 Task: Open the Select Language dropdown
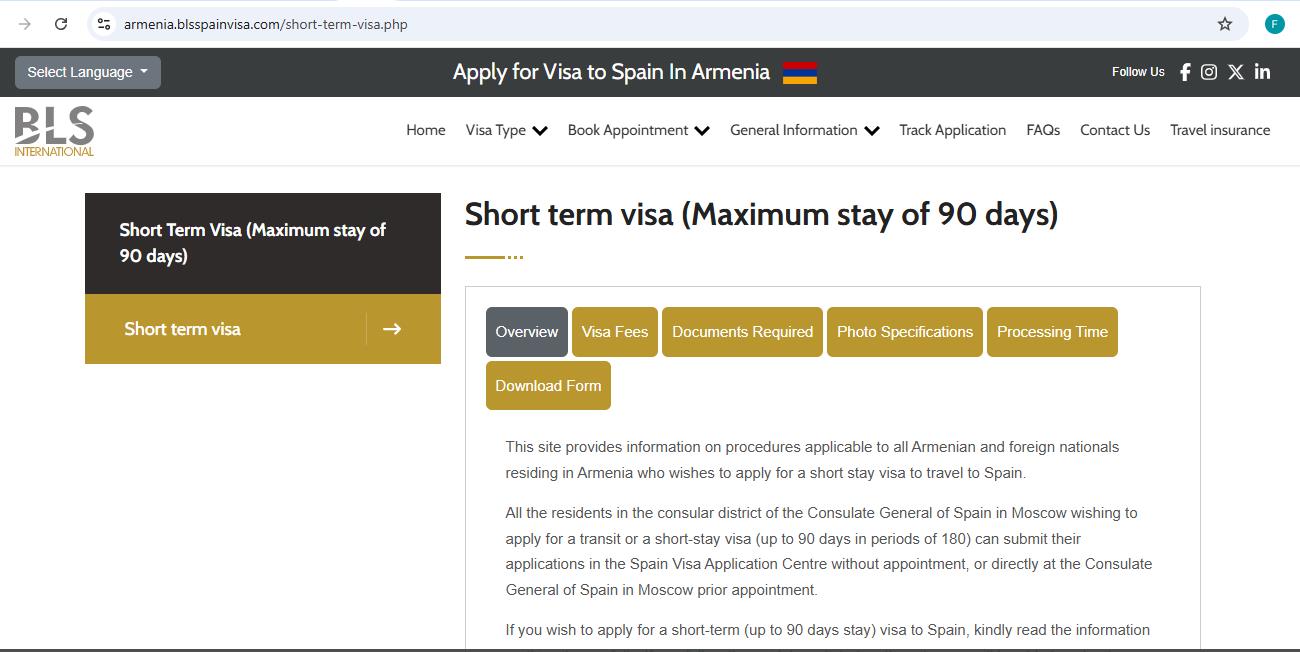tap(87, 71)
